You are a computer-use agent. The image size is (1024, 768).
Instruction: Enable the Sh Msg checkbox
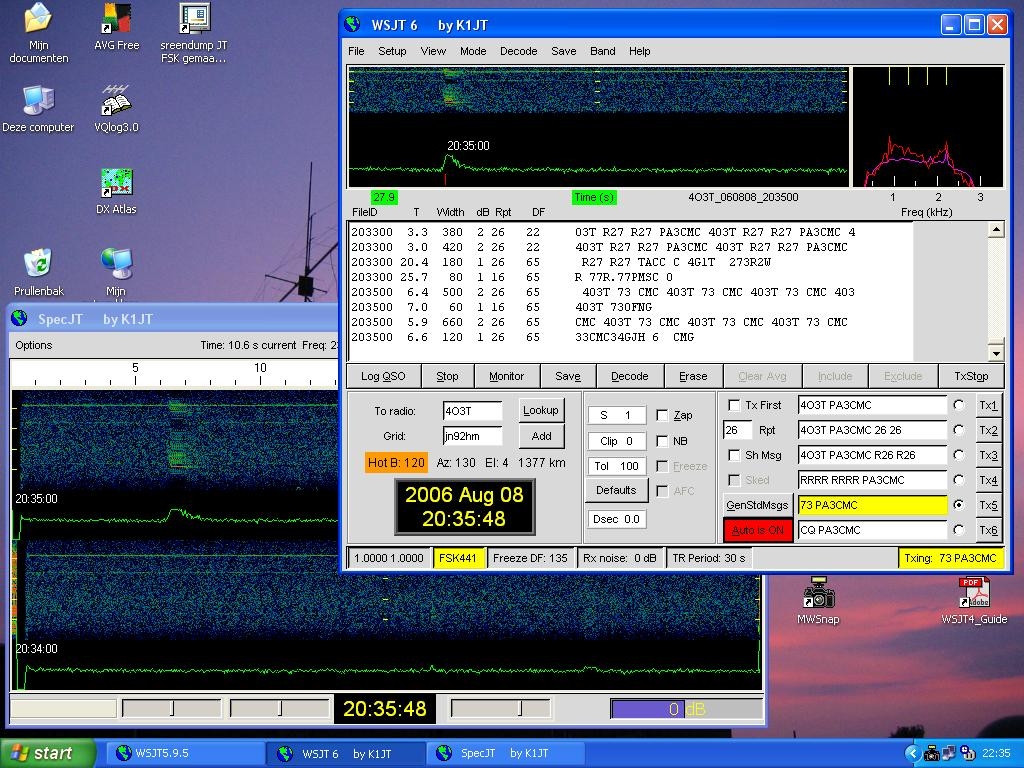[x=734, y=455]
